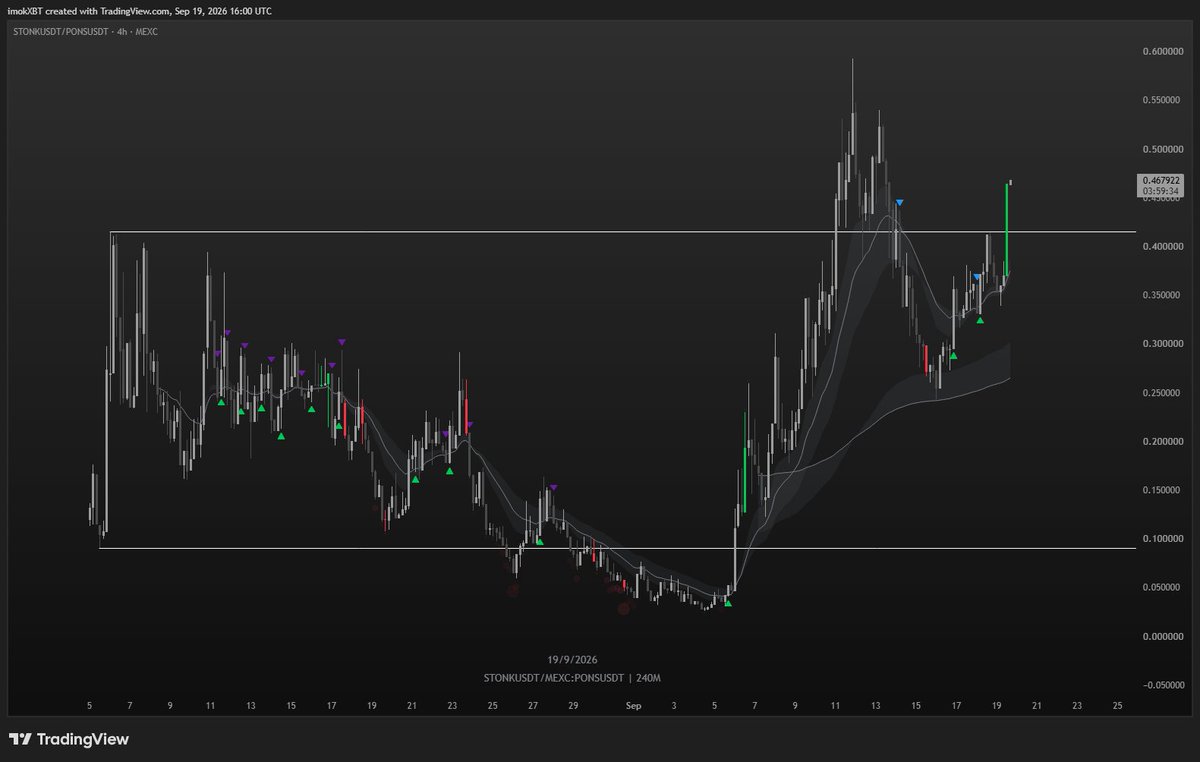Select the current price label 0.467922
The width and height of the screenshot is (1200, 762).
point(1159,180)
